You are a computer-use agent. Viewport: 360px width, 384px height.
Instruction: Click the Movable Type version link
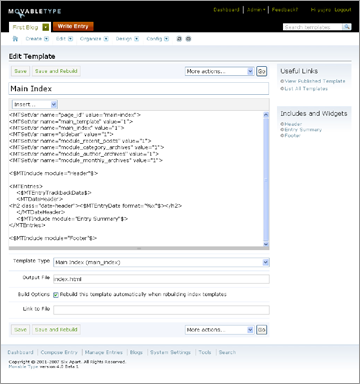coord(23,367)
